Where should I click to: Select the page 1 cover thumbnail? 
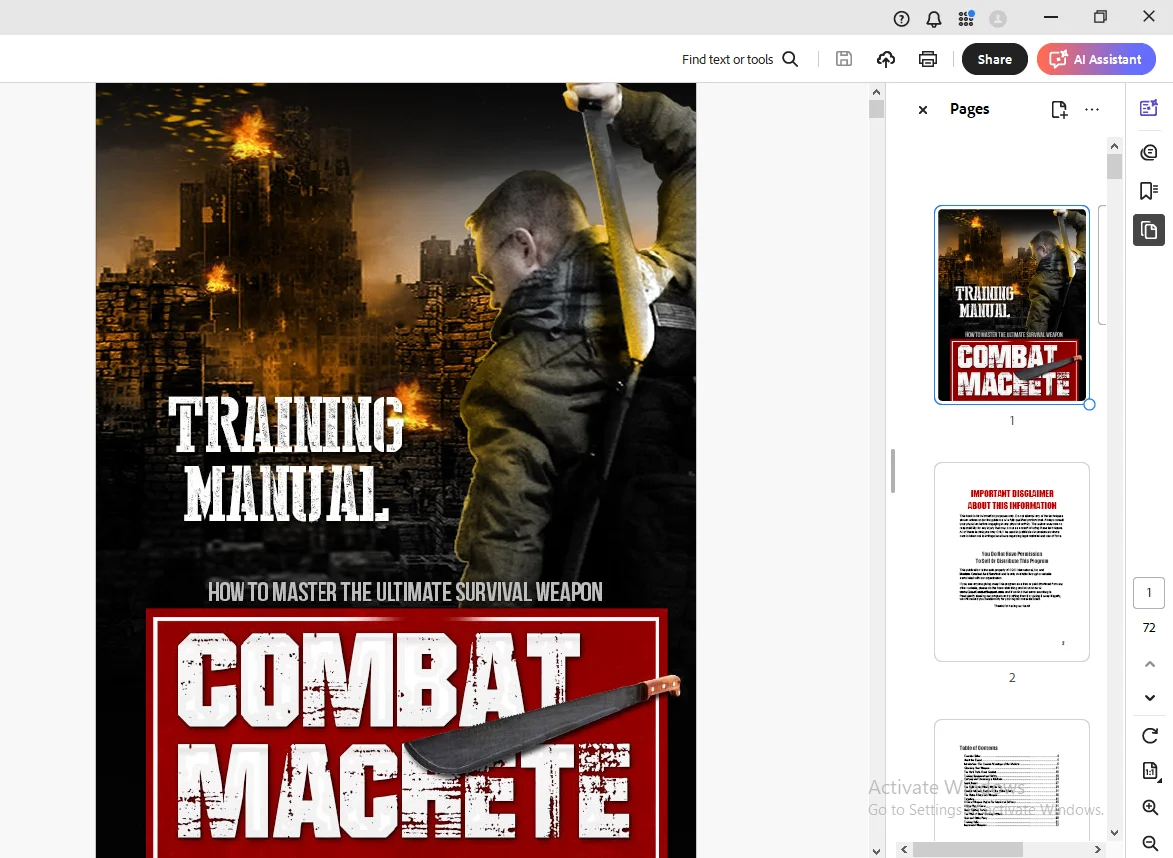click(x=1011, y=304)
